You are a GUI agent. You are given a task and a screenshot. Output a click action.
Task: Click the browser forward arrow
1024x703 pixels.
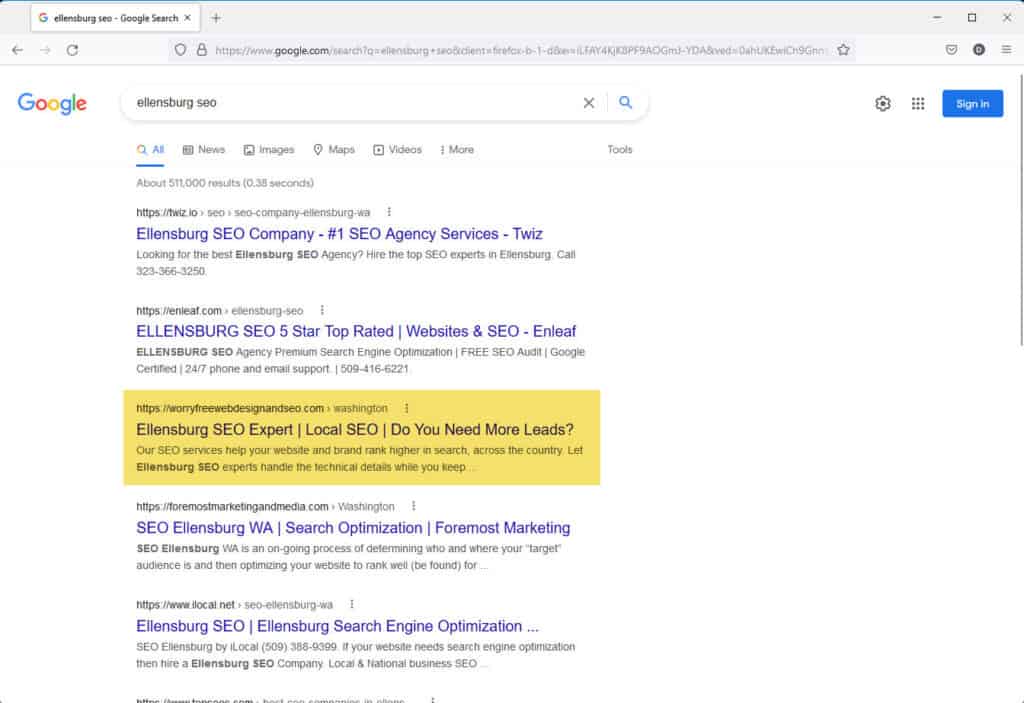point(45,50)
